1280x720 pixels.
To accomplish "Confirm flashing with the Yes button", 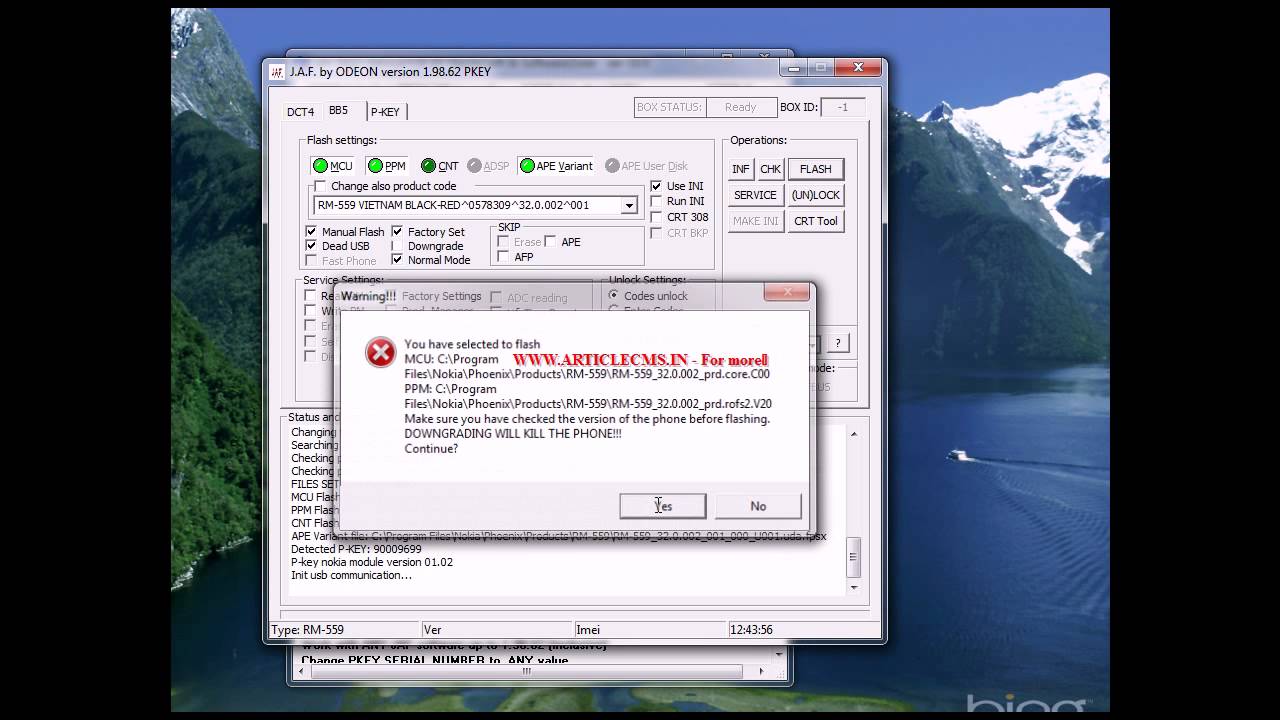I will tap(663, 506).
